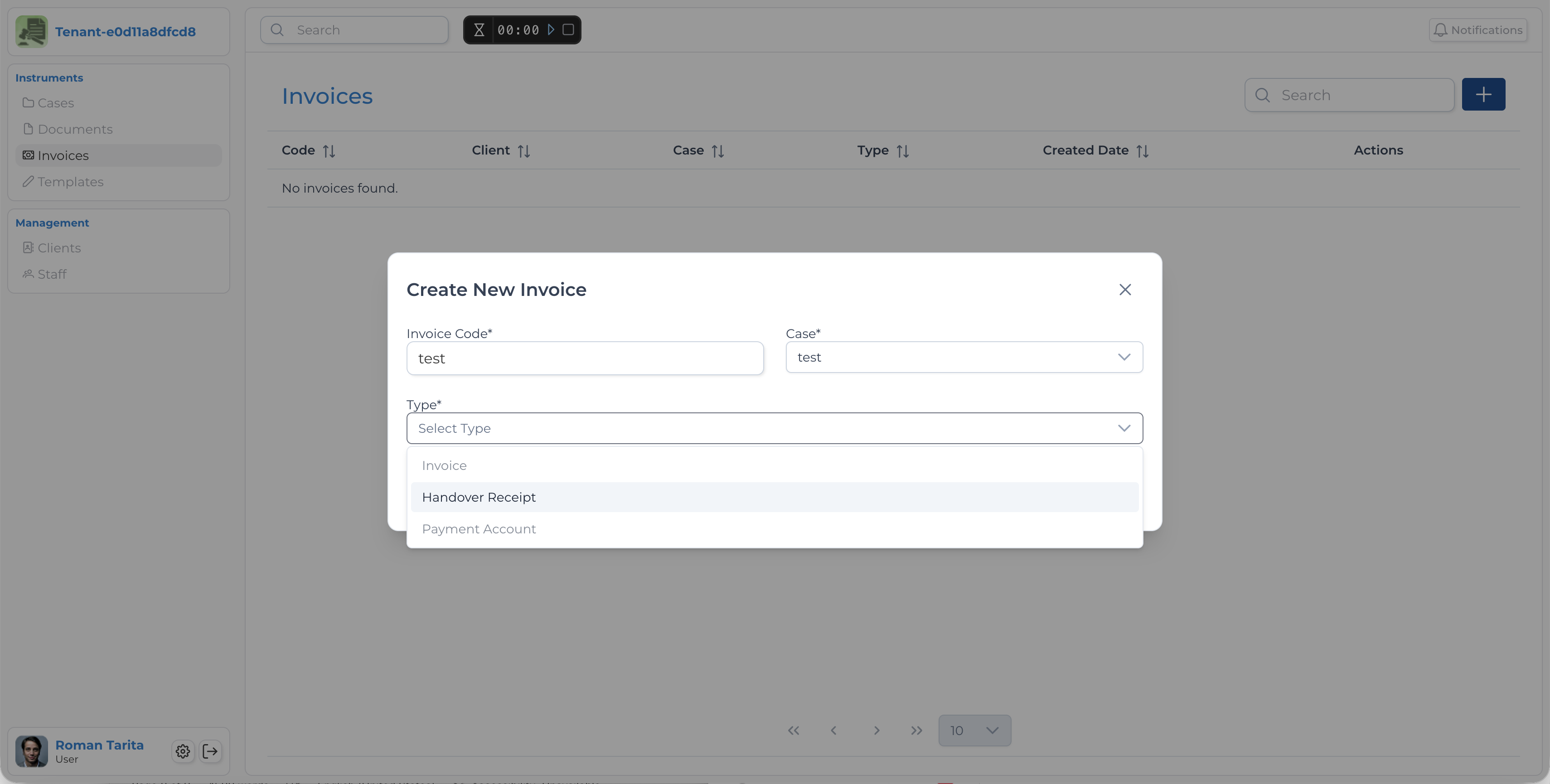The width and height of the screenshot is (1550, 784).
Task: Open rows per page dropdown showing 10
Action: pos(974,731)
